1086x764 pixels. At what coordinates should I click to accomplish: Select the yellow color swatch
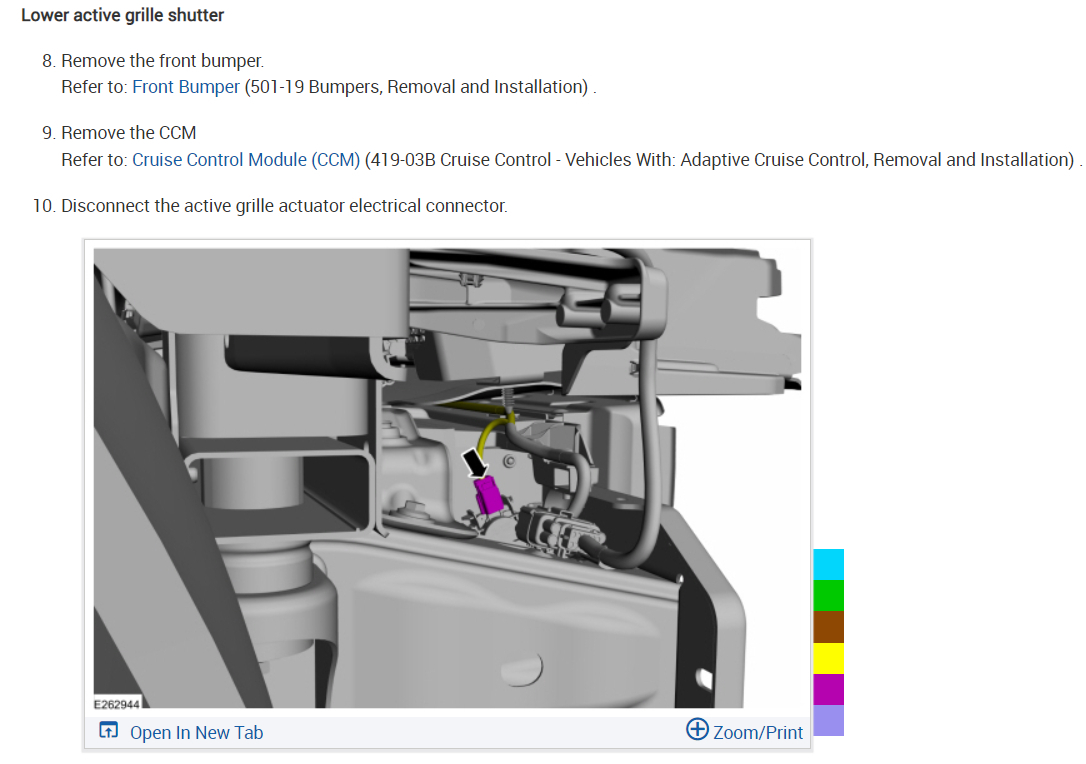[x=828, y=658]
